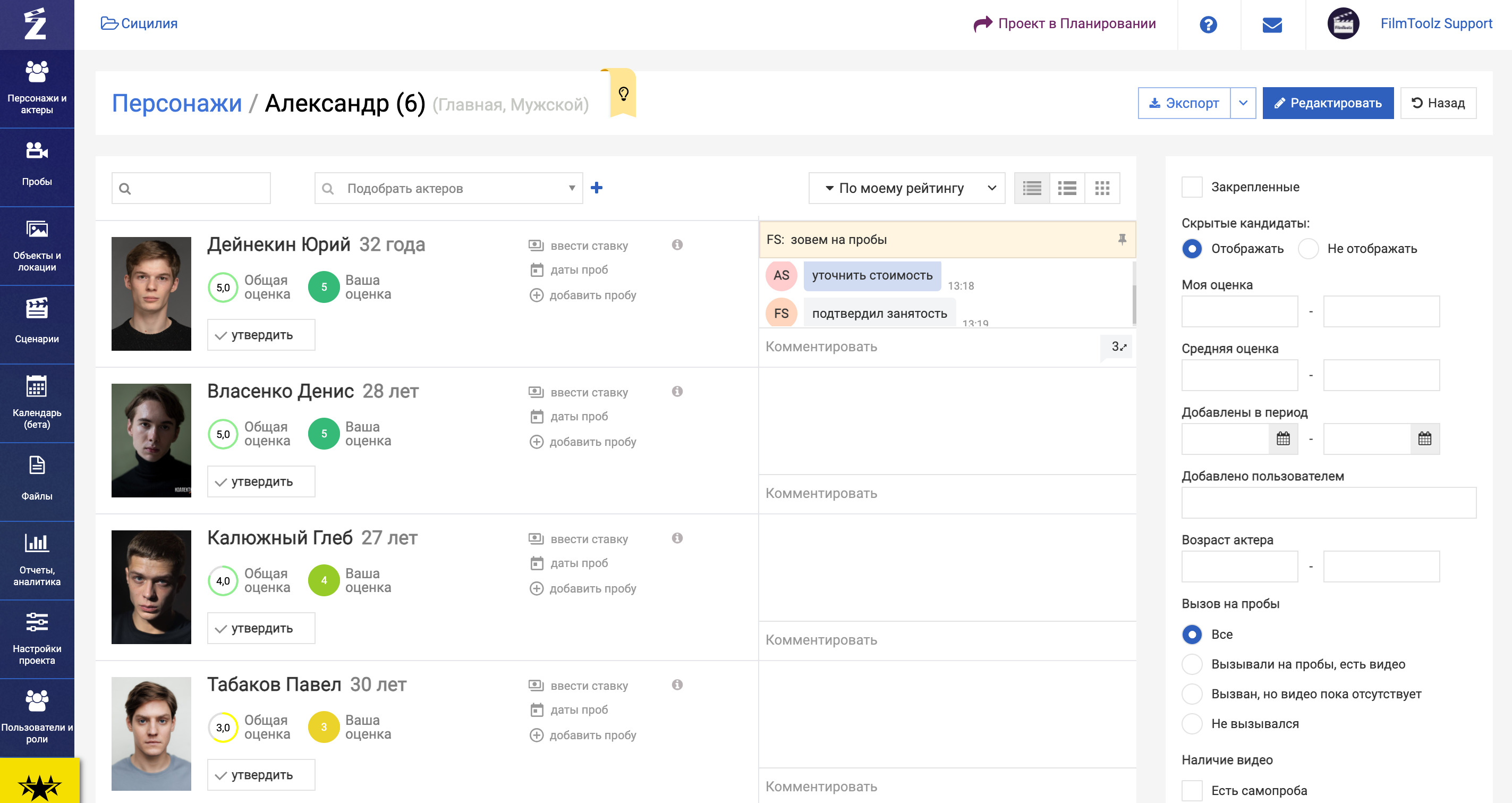This screenshot has height=803, width=1512.
Task: Click утвердить for Власенко Денис
Action: tap(261, 482)
